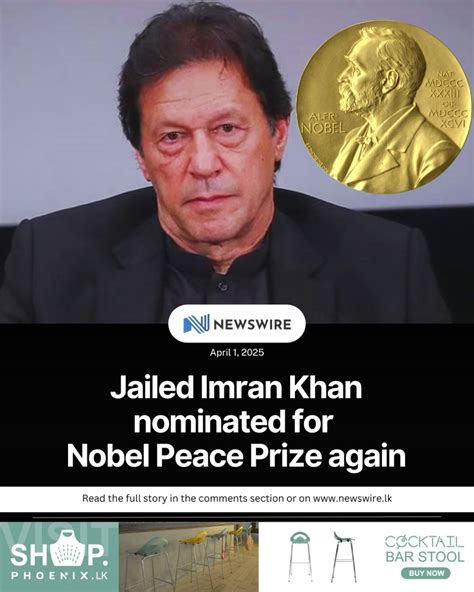Select the front-view bar stool illustration
This screenshot has width=474, height=592.
click(300, 557)
